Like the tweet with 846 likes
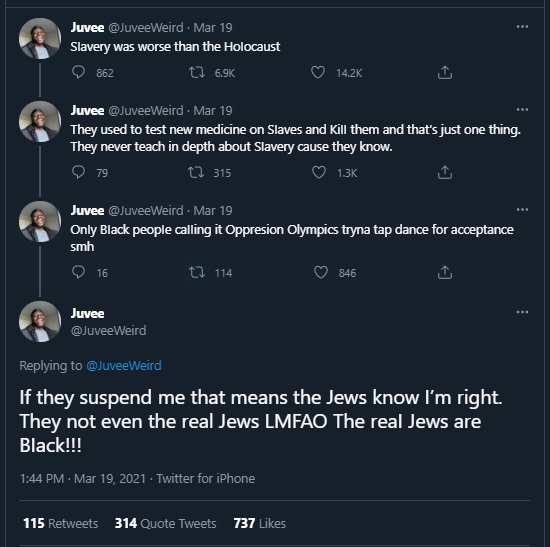The image size is (550, 547). pyautogui.click(x=321, y=272)
